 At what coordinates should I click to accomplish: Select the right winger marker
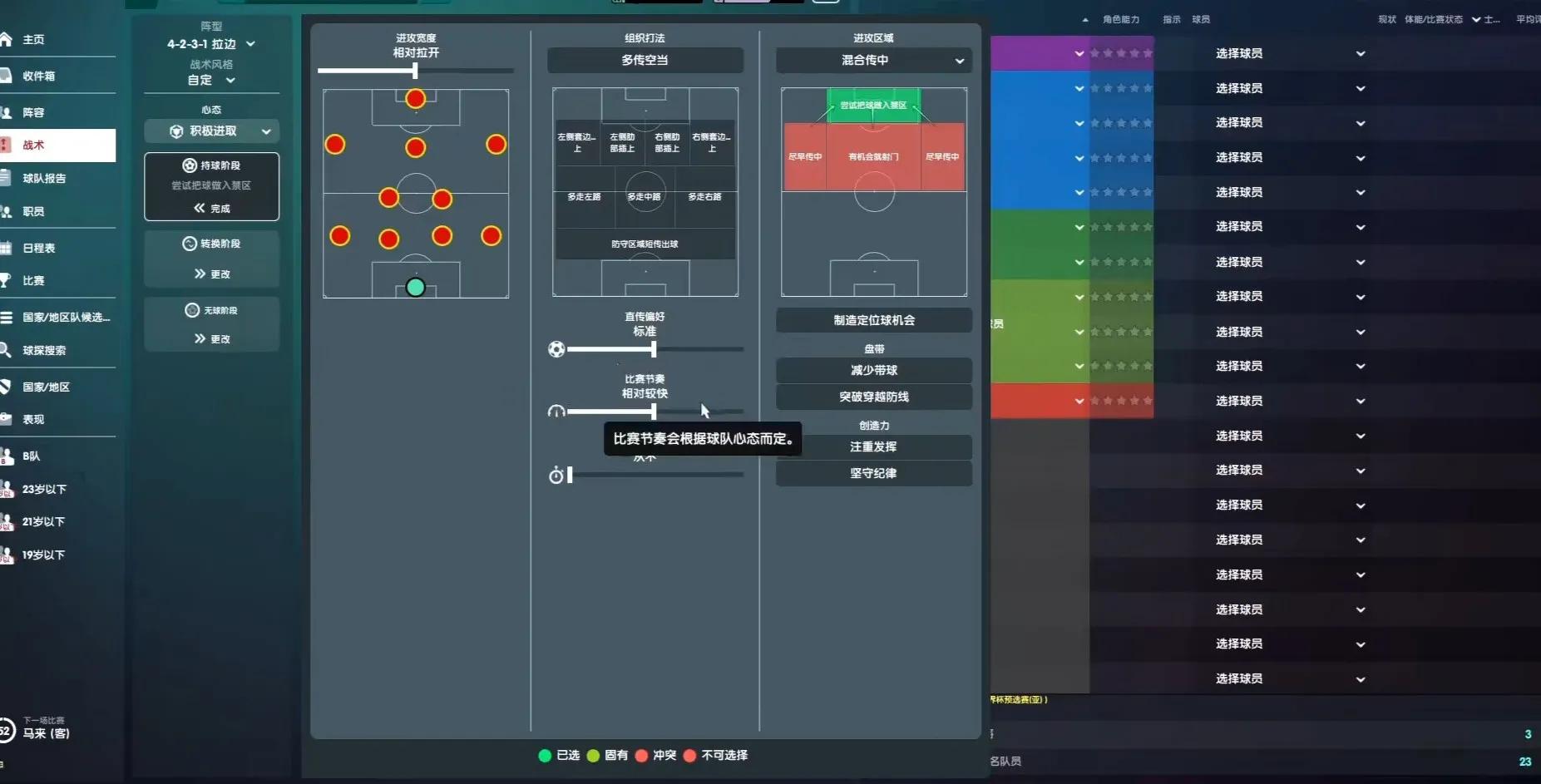pos(496,145)
